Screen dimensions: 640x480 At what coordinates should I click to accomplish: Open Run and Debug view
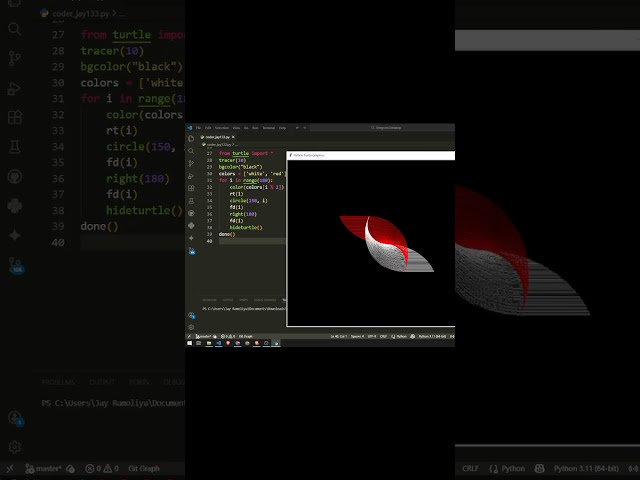(x=191, y=176)
